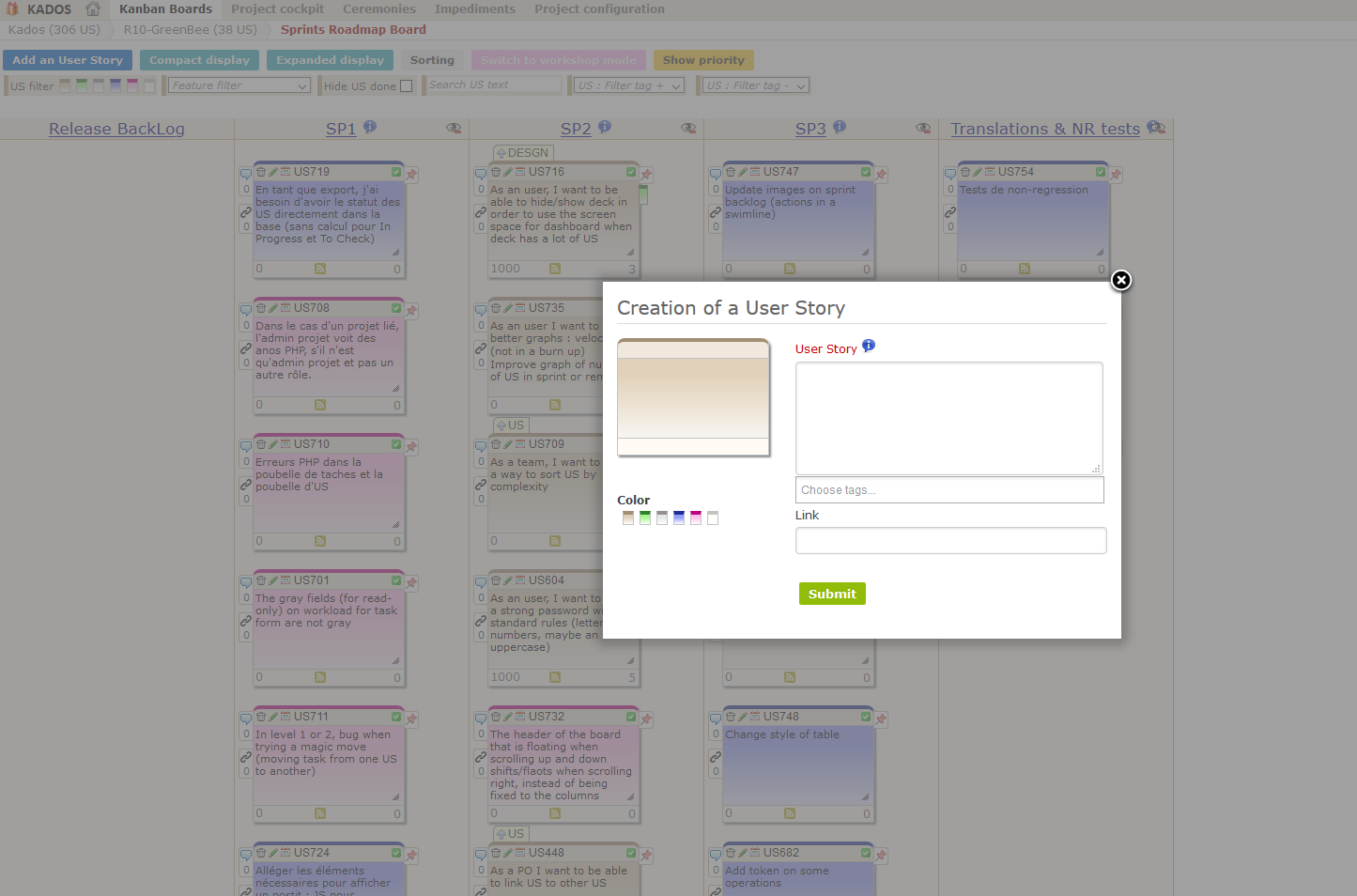Open the home icon next to KADOS

(x=93, y=8)
